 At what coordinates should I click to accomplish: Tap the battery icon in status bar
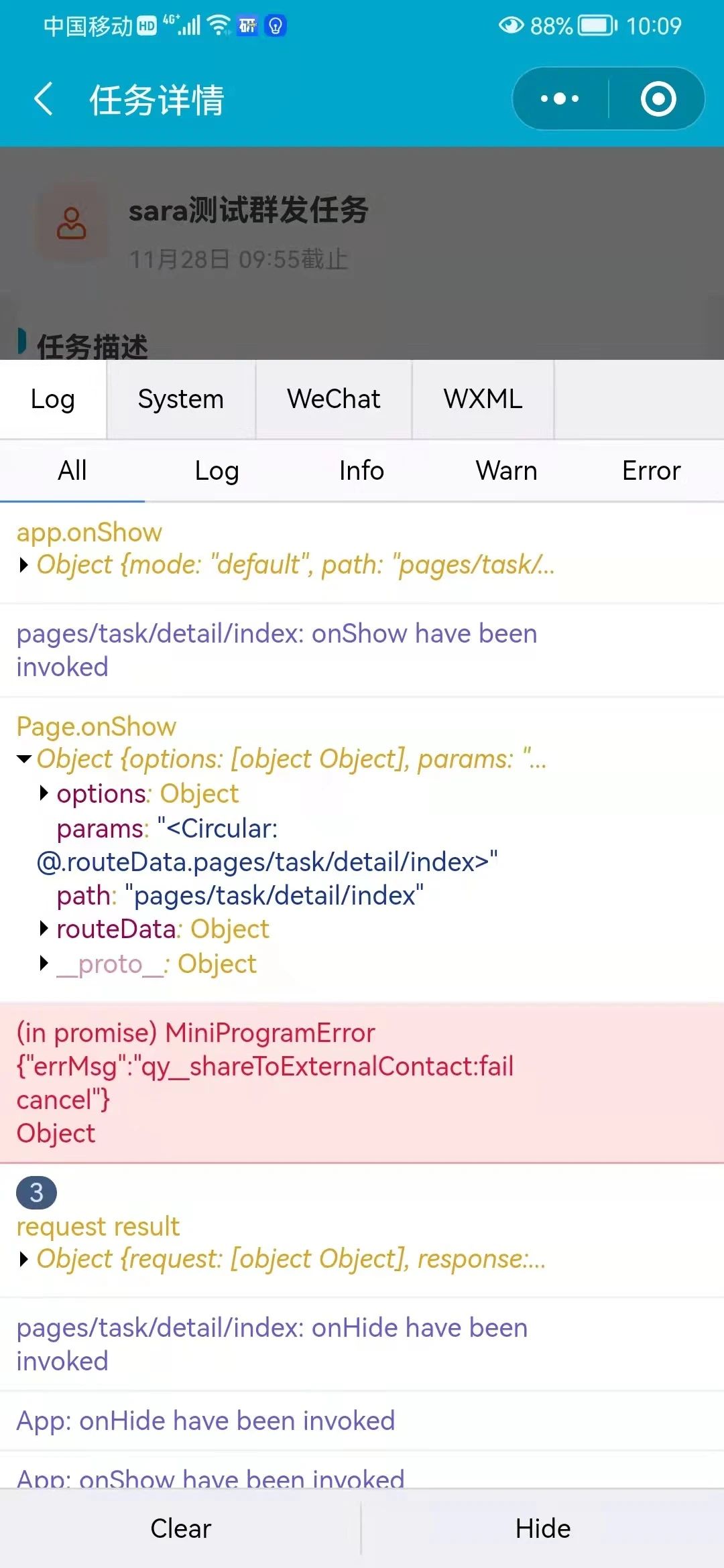tap(597, 25)
